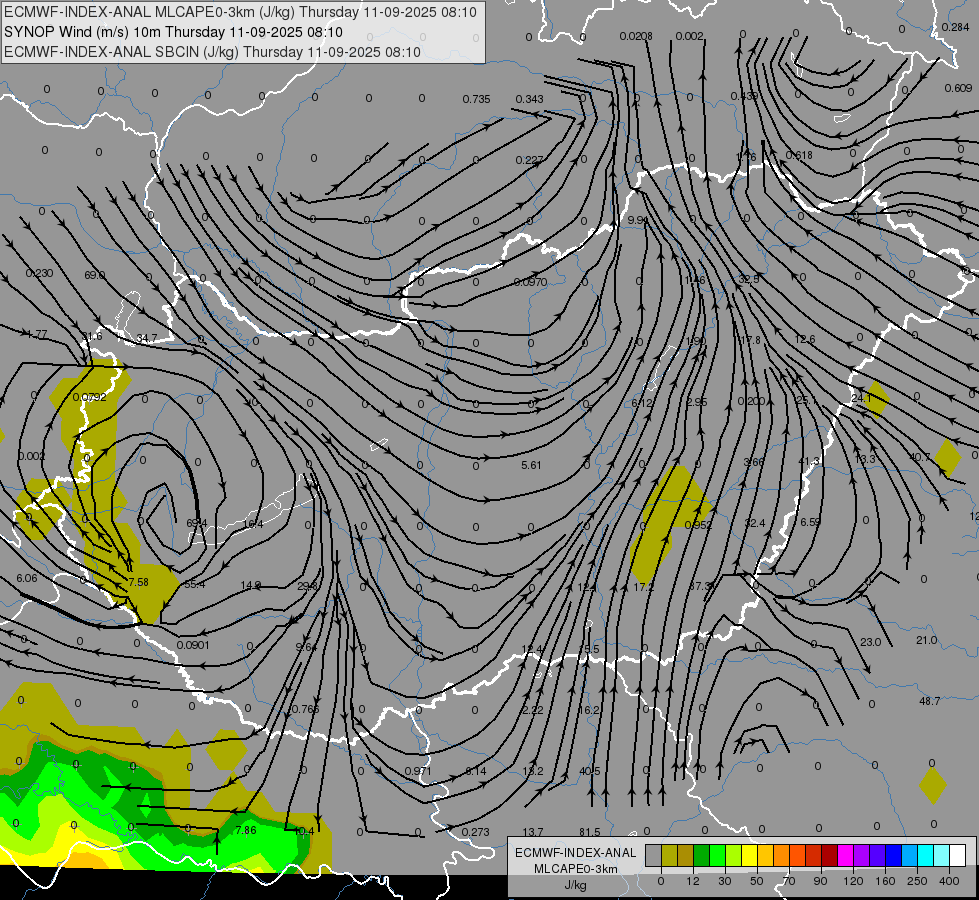Click the 'SYNOP Wind (m/s) 10m' title line
Viewport: 979px width, 900px height.
[174, 32]
